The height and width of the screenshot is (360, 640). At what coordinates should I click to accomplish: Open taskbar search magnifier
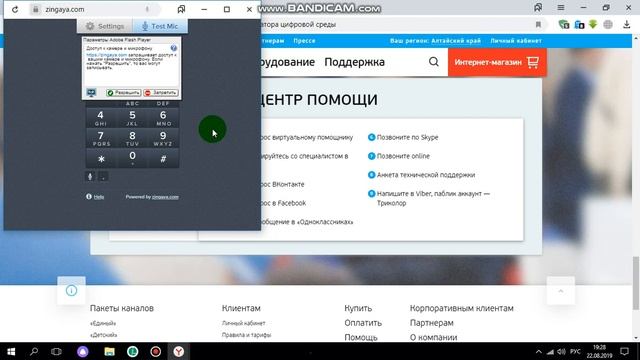pyautogui.click(x=34, y=351)
